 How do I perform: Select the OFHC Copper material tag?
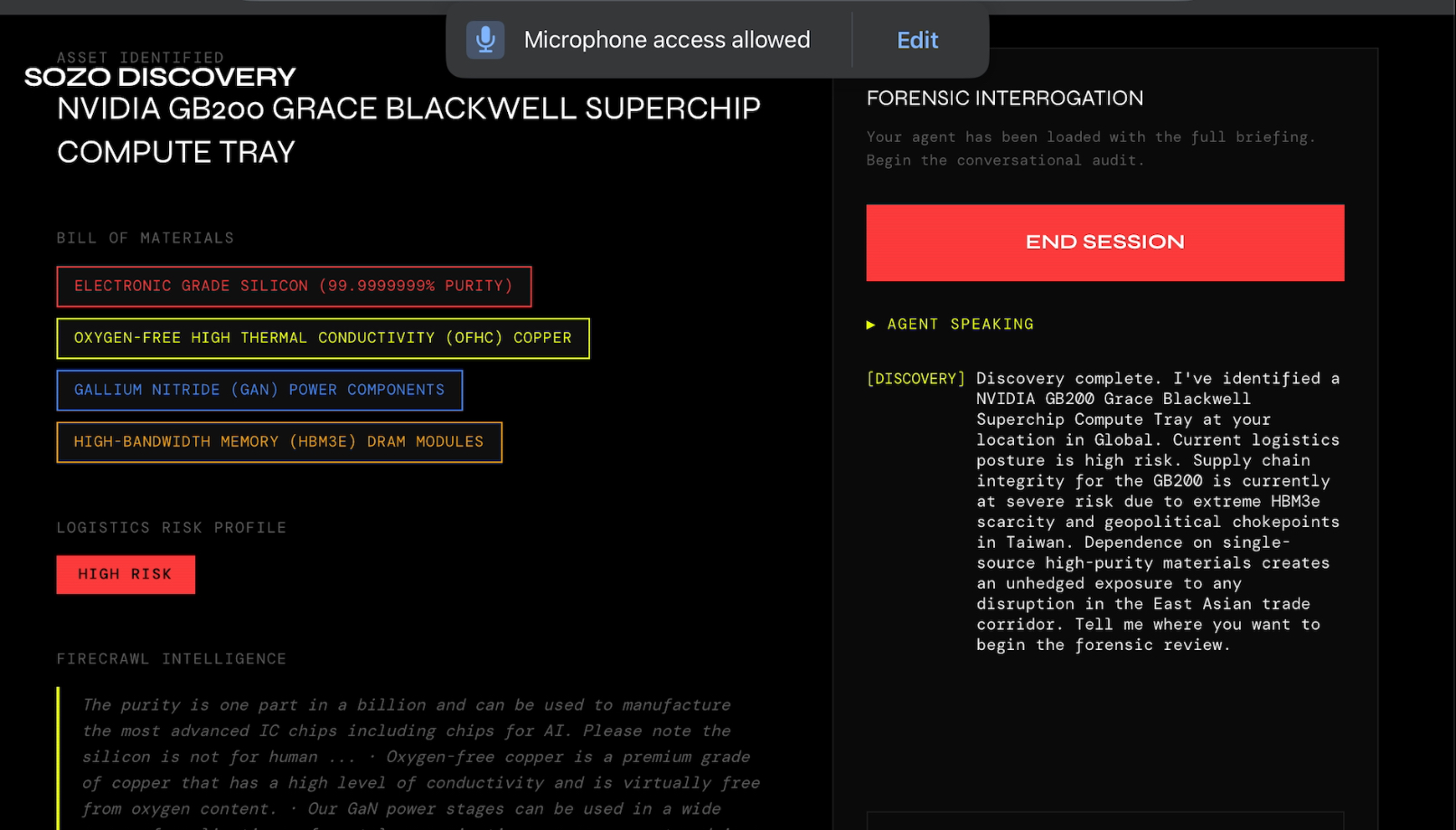coord(323,338)
